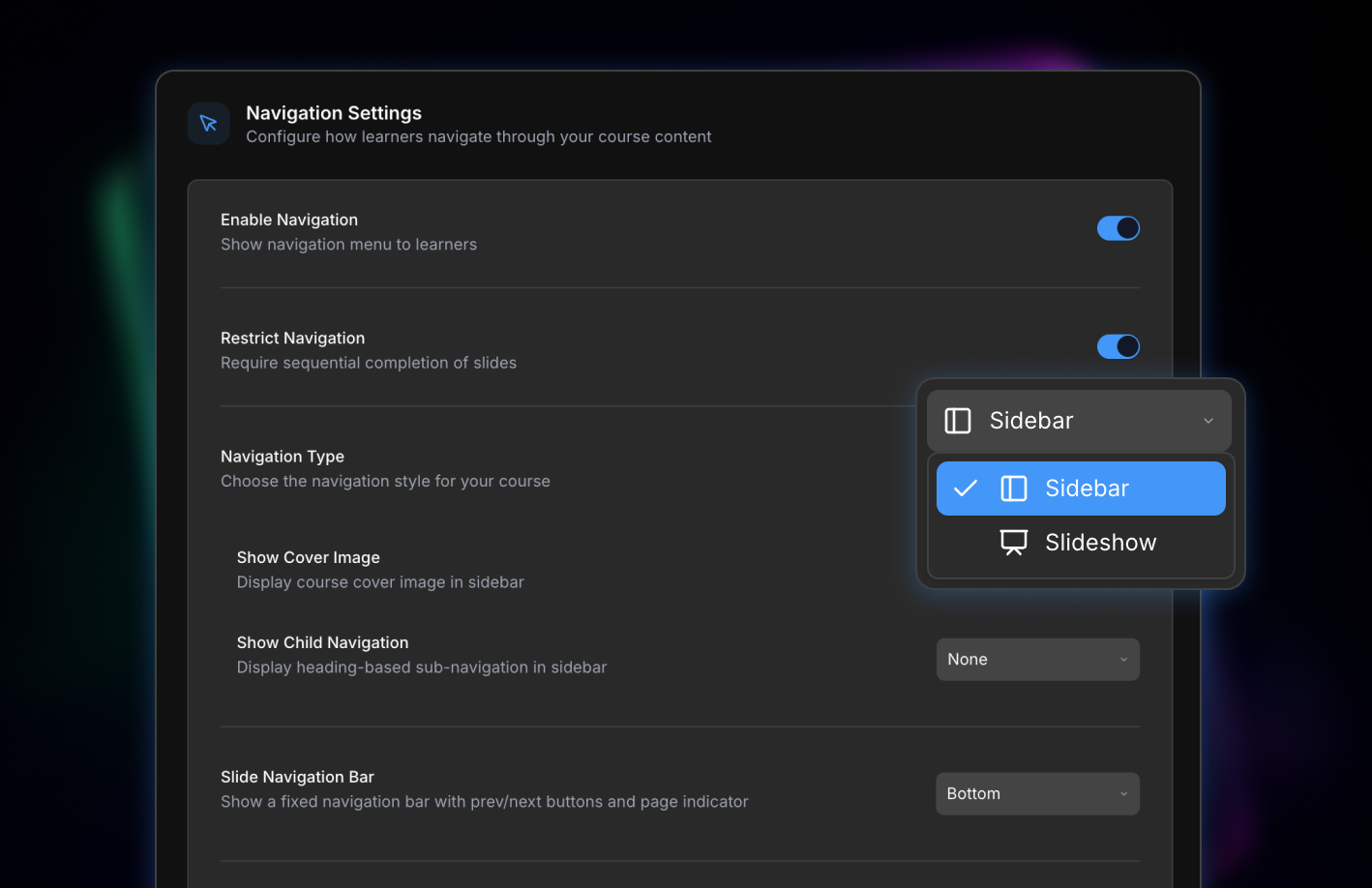Click the chevron arrow in the Bottom dropdown
The width and height of the screenshot is (1372, 888).
pyautogui.click(x=1123, y=794)
